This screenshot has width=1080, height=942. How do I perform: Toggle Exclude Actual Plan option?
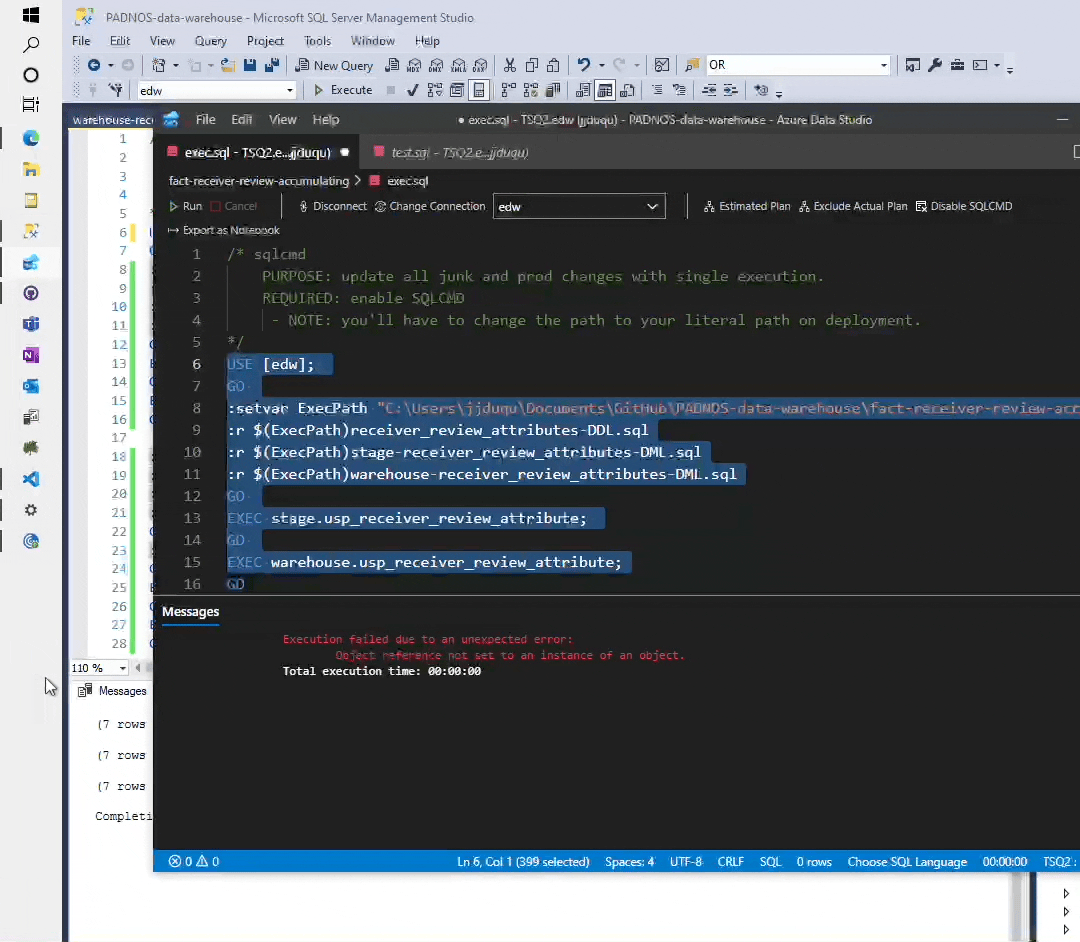click(x=853, y=206)
